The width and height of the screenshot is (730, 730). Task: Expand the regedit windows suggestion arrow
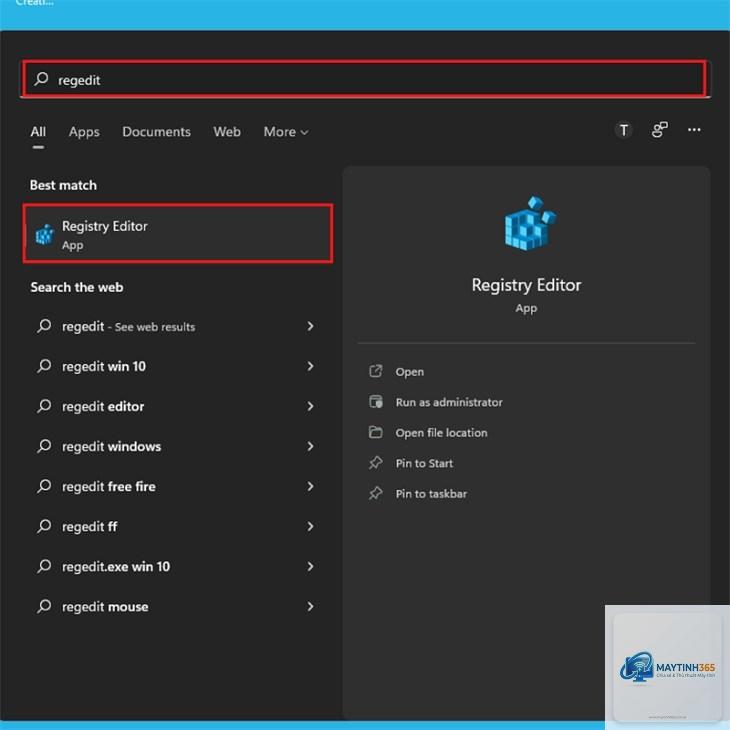coord(311,446)
